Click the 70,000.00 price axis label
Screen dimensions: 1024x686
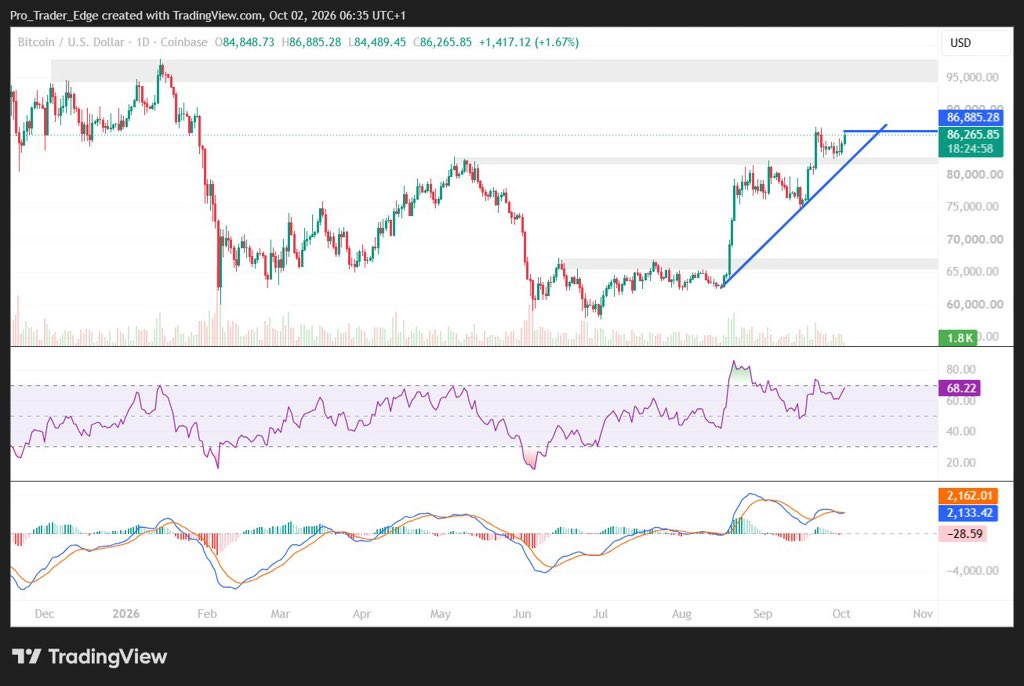coord(974,239)
